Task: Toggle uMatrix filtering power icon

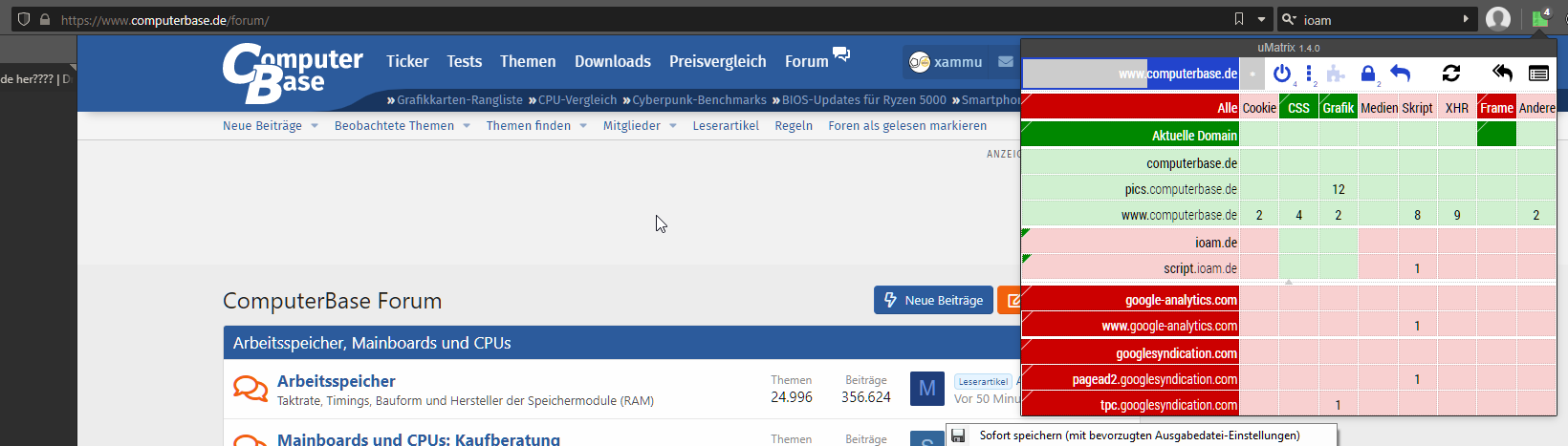Action: pos(1282,74)
